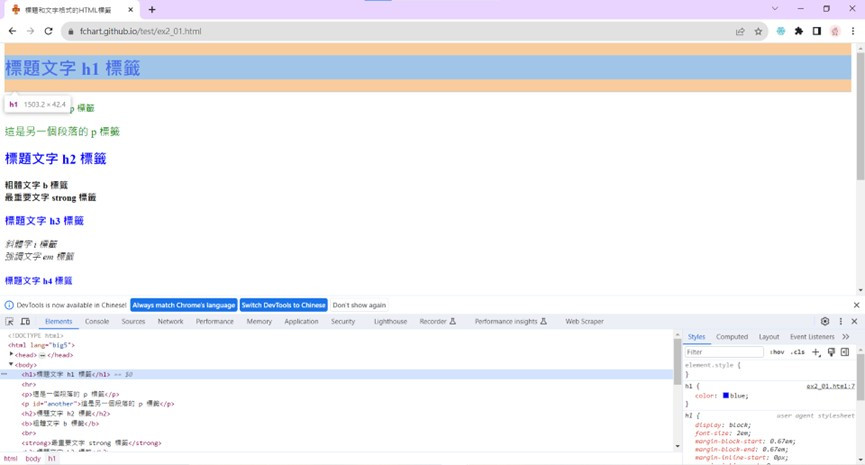Expand the head node in DOM tree

pyautogui.click(x=11, y=354)
